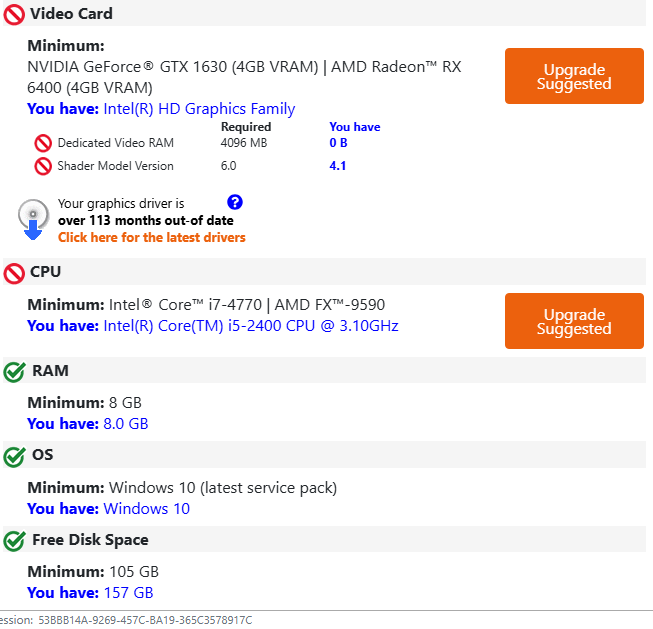Screen dimensions: 653x629
Task: Click the Intel(R) HD Graphics Family text
Action: (x=199, y=109)
